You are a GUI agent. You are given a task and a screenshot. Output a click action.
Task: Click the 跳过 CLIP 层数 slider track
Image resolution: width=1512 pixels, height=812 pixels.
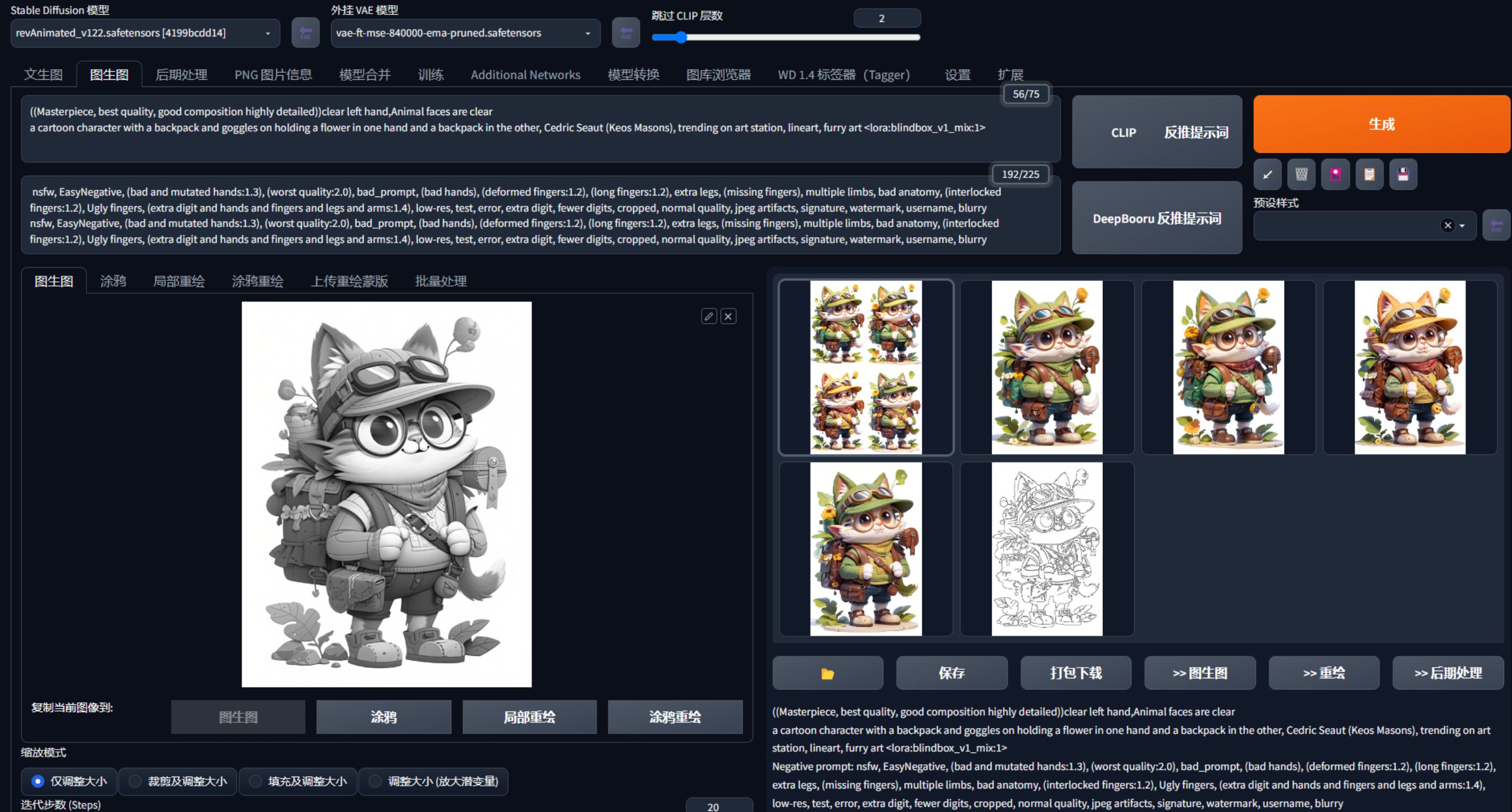(786, 38)
